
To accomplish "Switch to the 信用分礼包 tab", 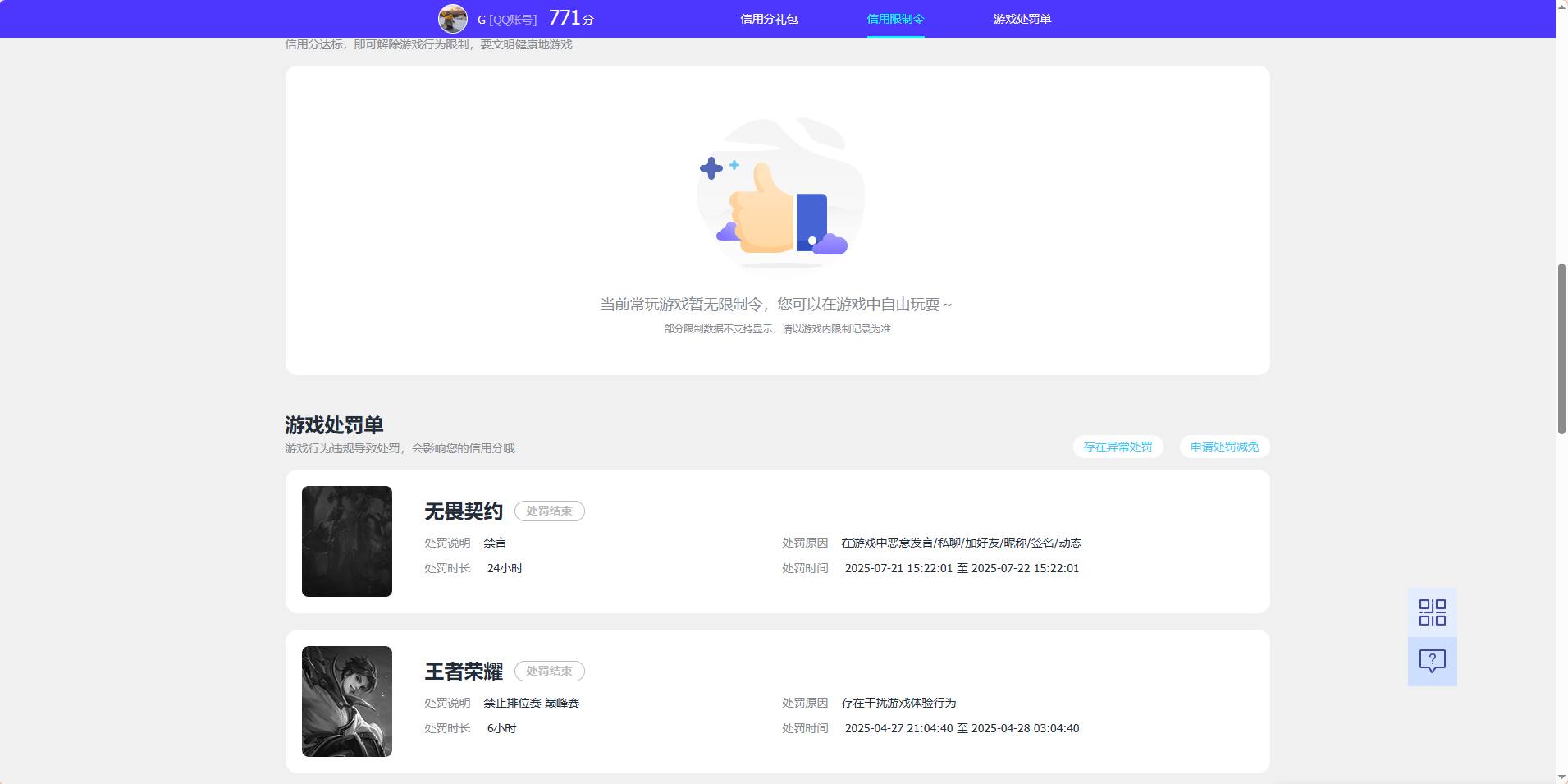I will click(769, 19).
